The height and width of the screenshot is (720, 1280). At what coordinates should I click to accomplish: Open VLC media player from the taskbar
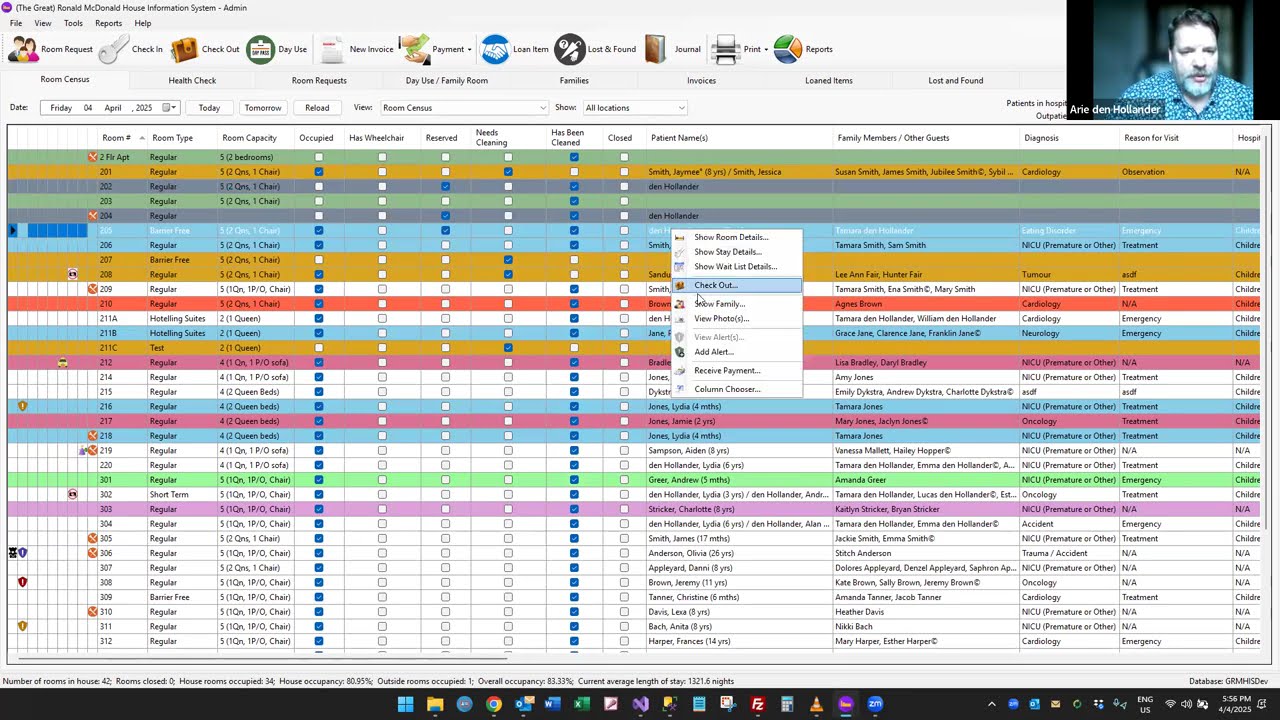pyautogui.click(x=816, y=704)
